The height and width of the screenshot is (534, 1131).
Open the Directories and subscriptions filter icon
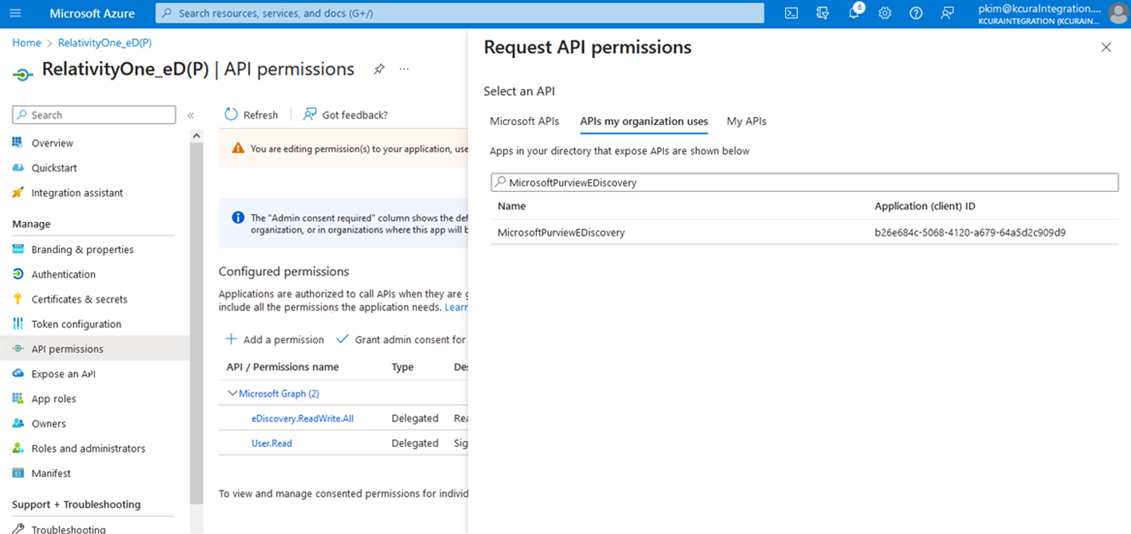pos(822,13)
